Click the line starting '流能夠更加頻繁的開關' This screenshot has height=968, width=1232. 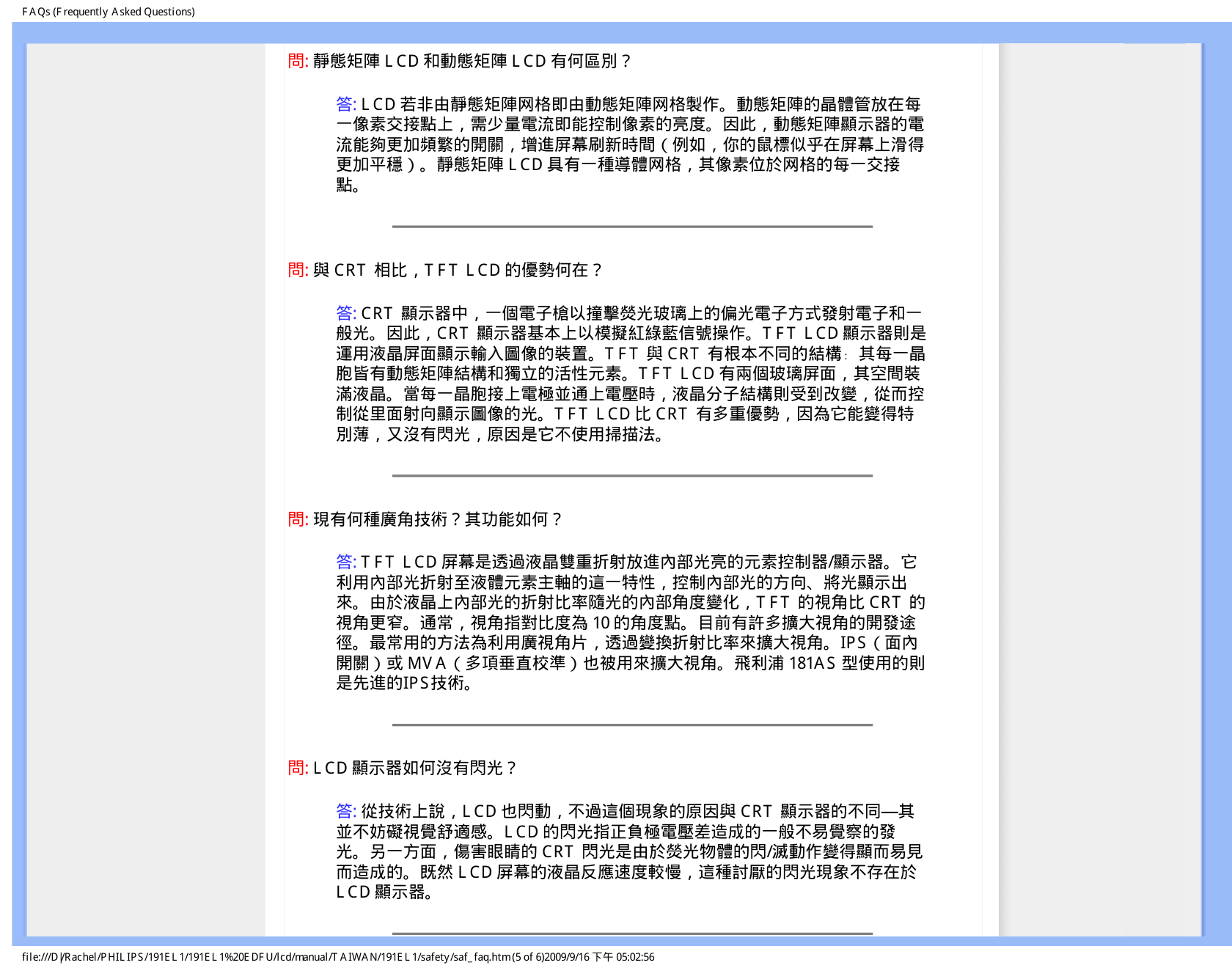630,144
